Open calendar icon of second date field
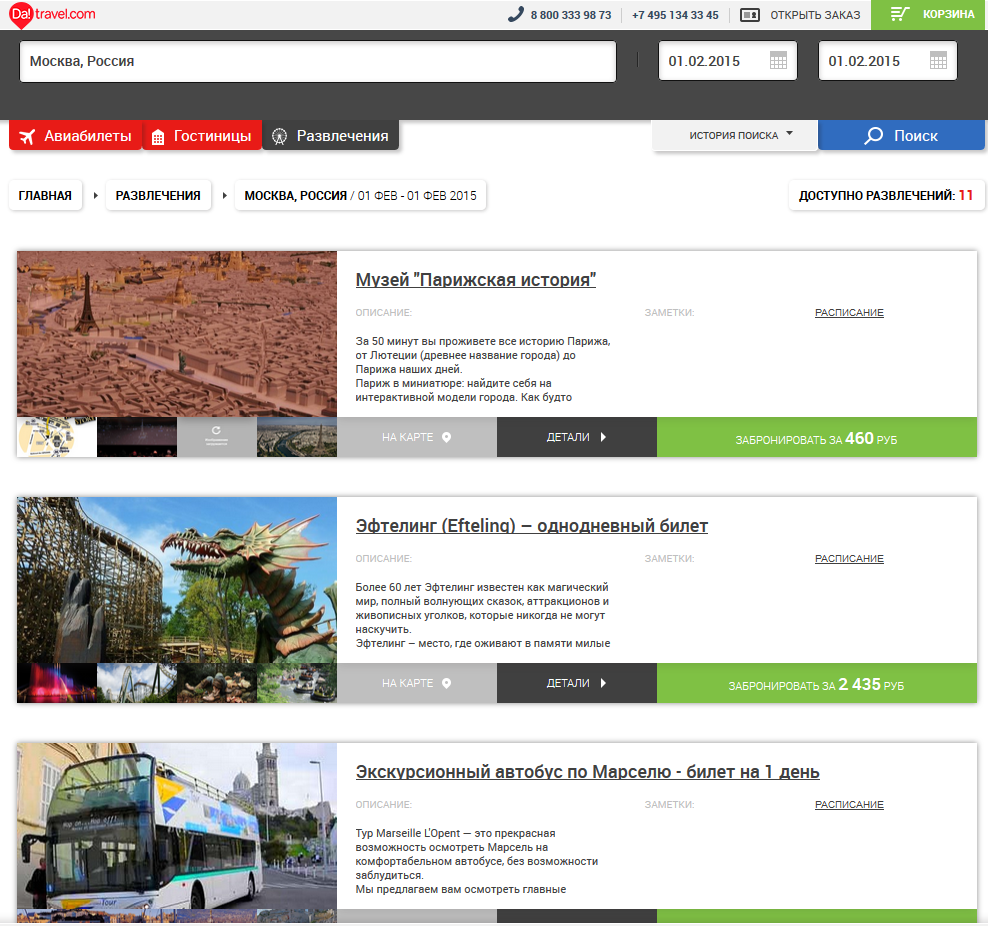The image size is (988, 926). pos(938,61)
